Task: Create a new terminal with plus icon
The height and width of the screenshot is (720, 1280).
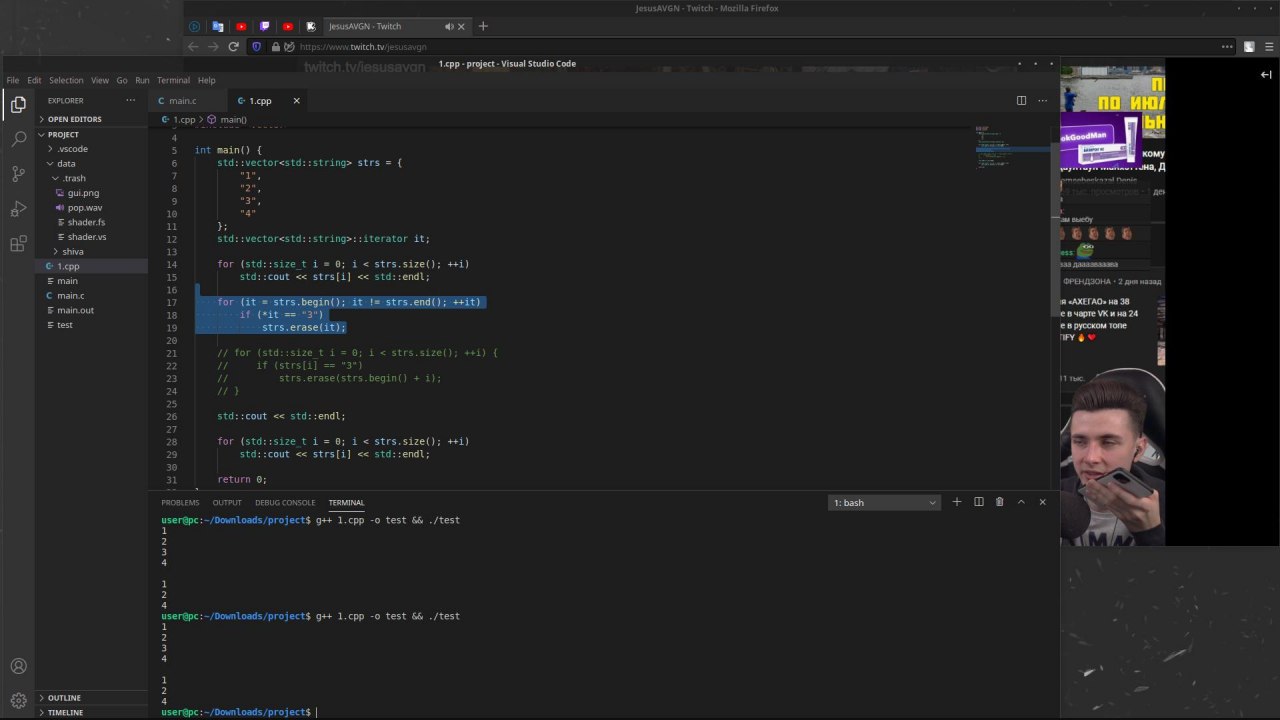Action: click(x=957, y=502)
